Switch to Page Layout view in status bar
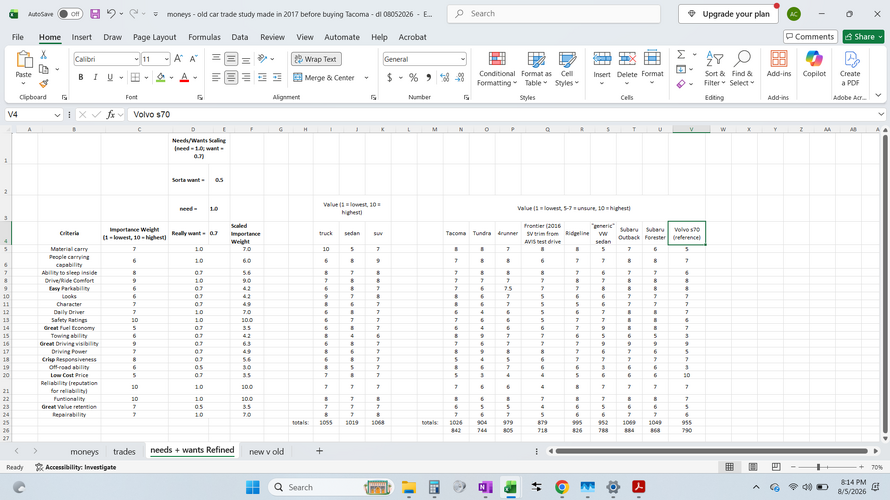Image resolution: width=890 pixels, height=500 pixels. [x=753, y=467]
